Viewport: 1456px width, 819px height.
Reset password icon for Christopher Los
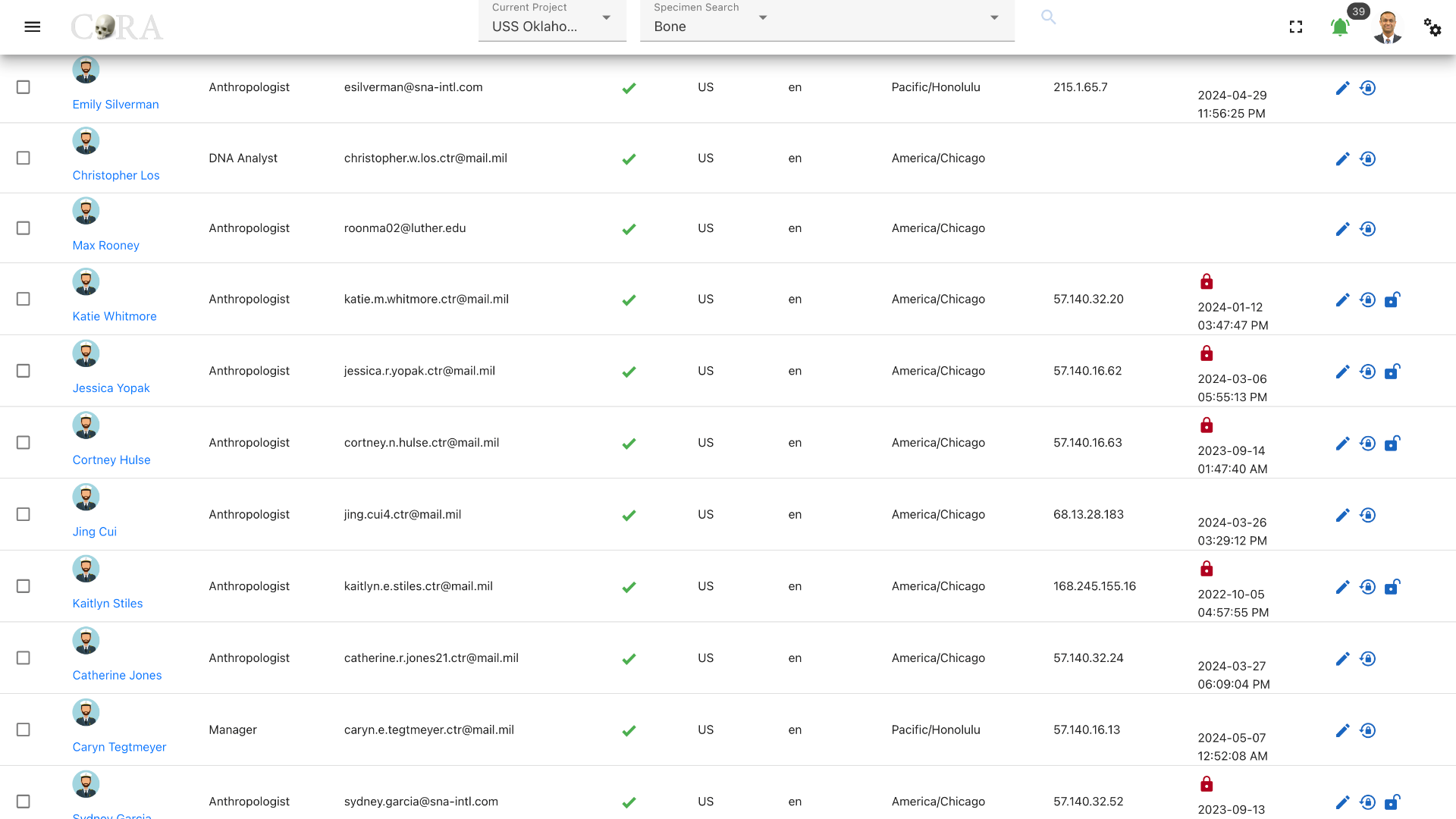coord(1367,158)
